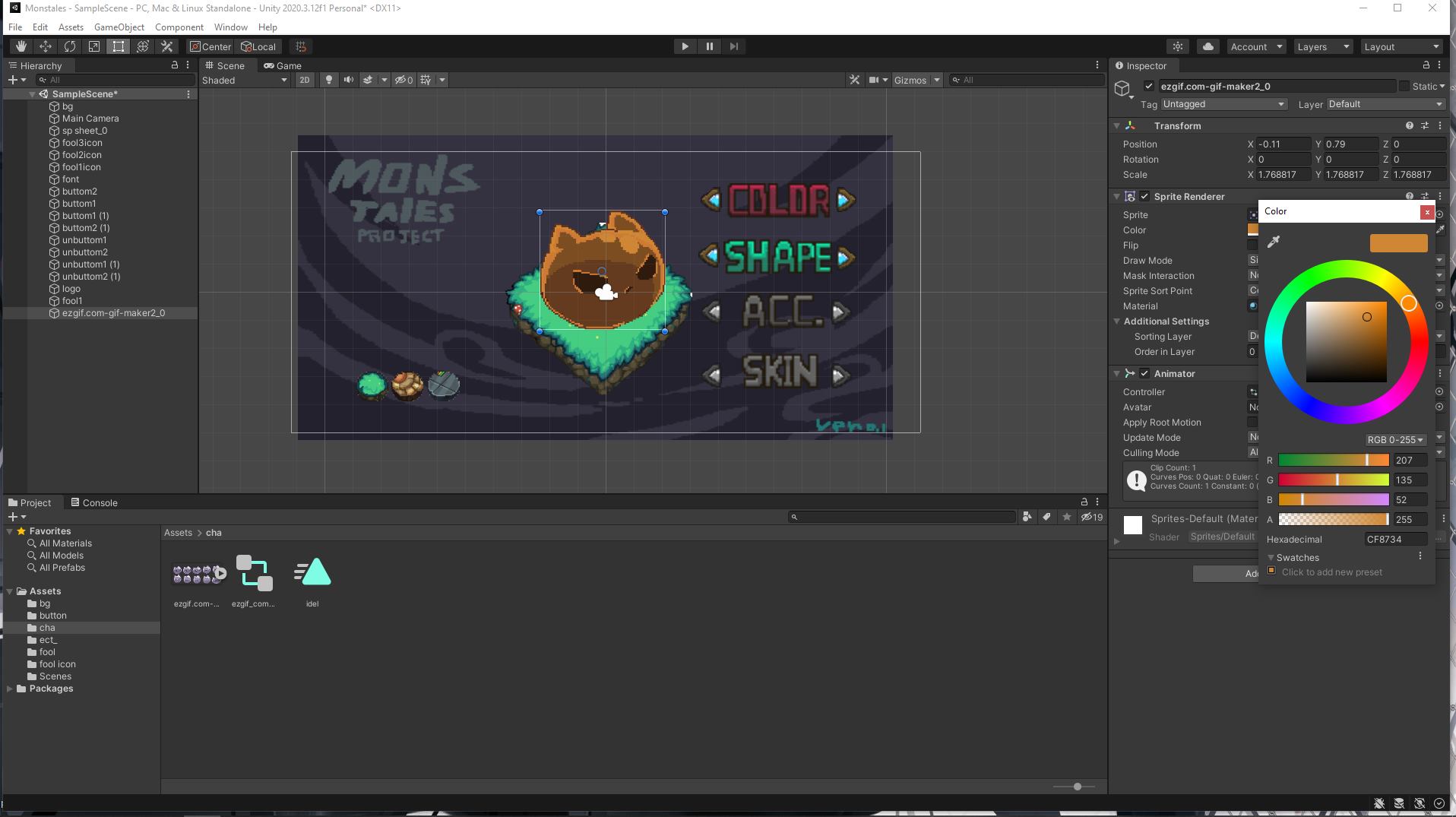This screenshot has width=1456, height=817.
Task: Close the Color picker window
Action: pos(1426,212)
